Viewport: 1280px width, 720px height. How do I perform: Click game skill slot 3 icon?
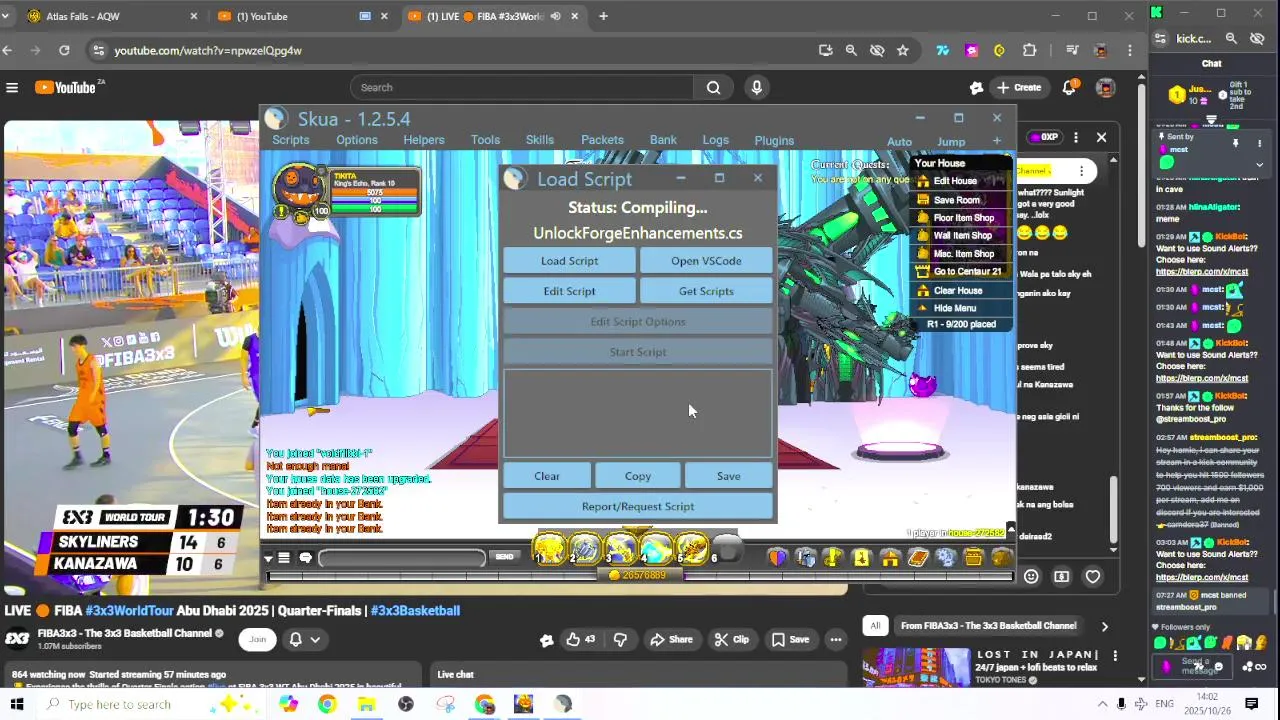621,549
